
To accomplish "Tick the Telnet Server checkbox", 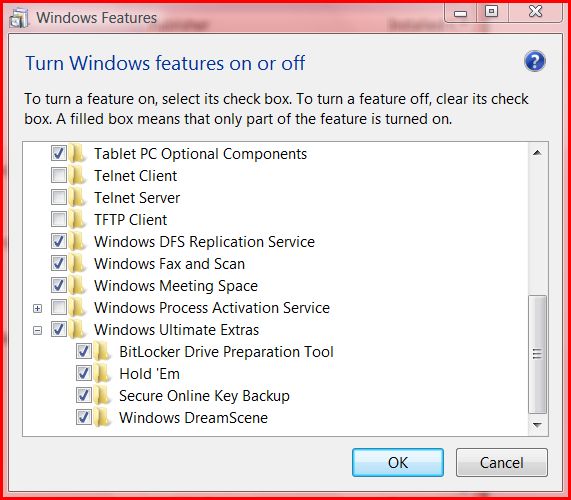I will 59,198.
